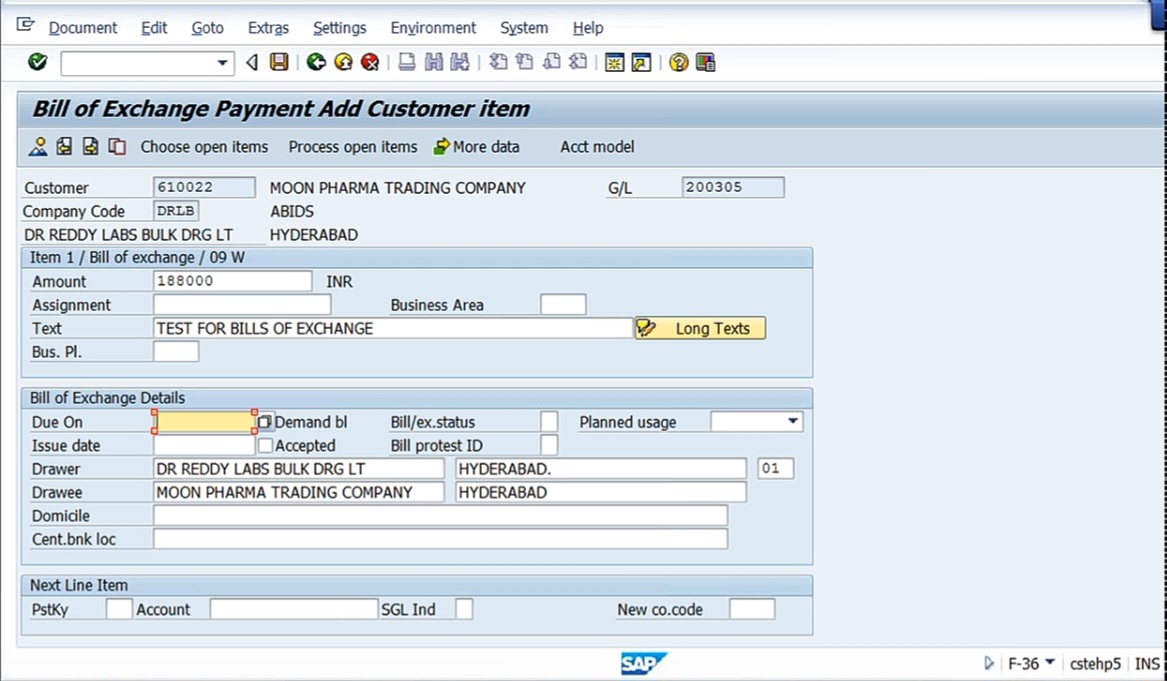
Task: Click the Save floppy disk icon
Action: [x=279, y=63]
